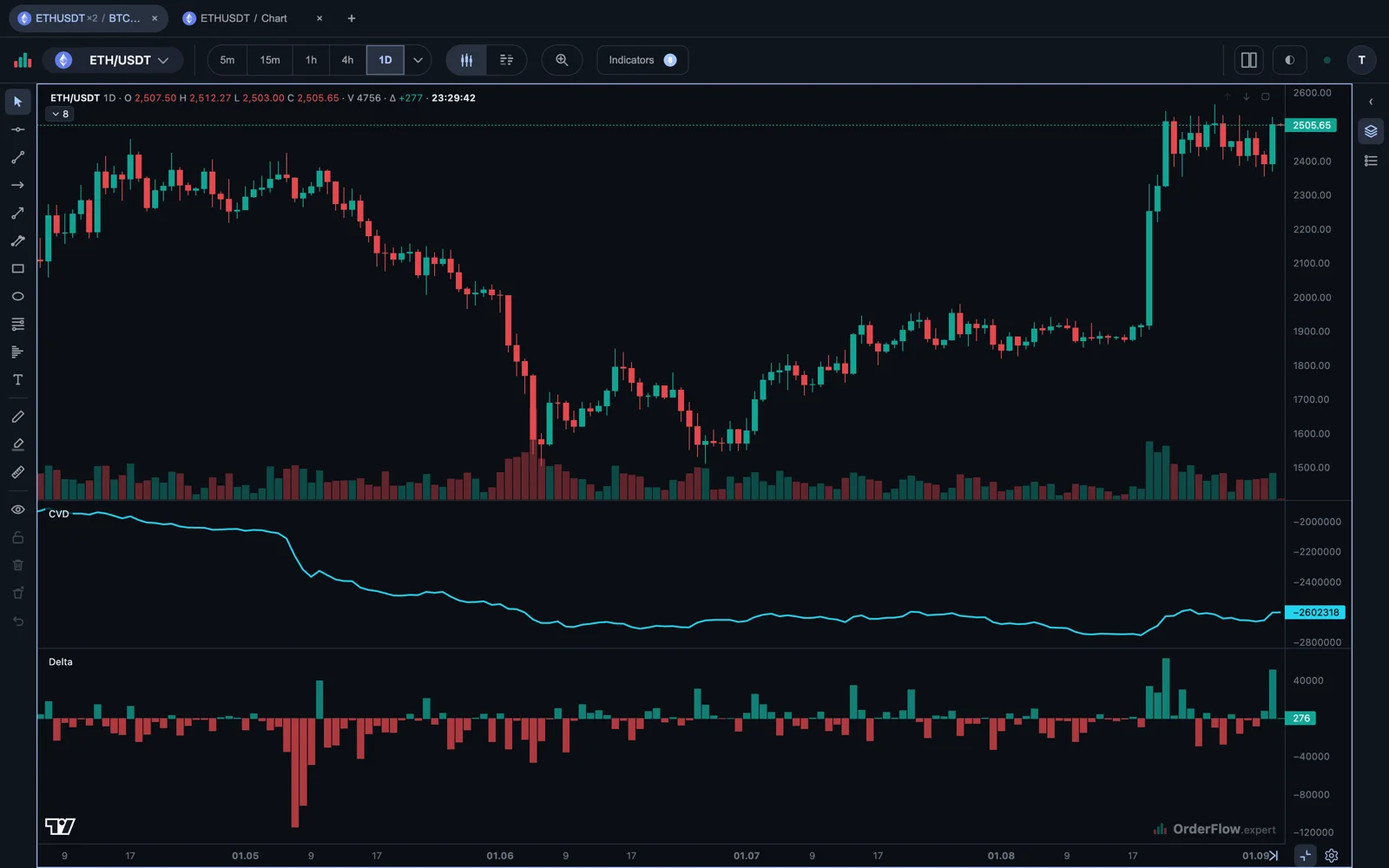Switch to ETHUSDT ×2 / BTC tab

tap(89, 18)
